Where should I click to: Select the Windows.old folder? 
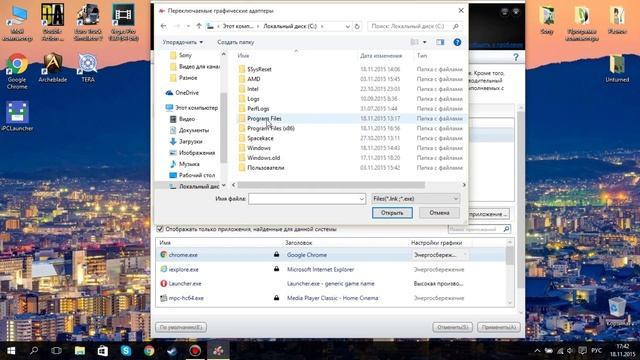pos(263,158)
